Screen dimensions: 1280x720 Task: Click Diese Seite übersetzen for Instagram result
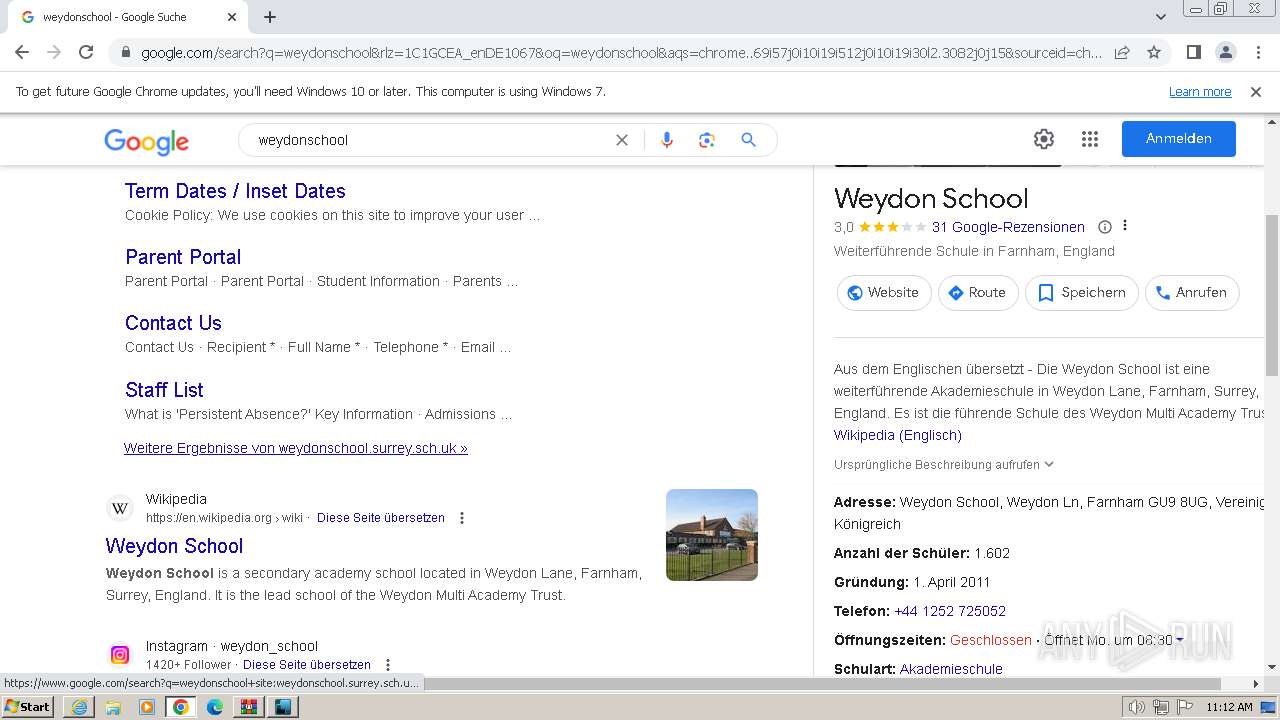(x=307, y=665)
